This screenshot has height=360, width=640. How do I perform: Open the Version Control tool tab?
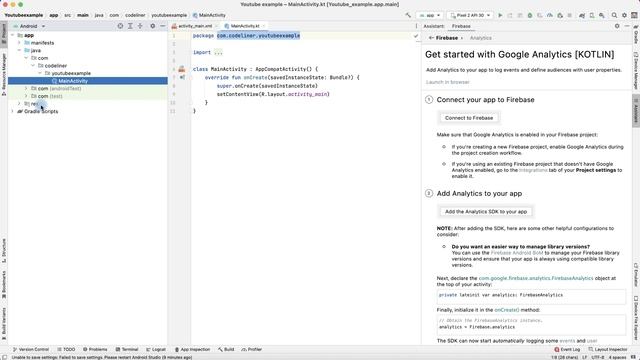click(x=31, y=349)
